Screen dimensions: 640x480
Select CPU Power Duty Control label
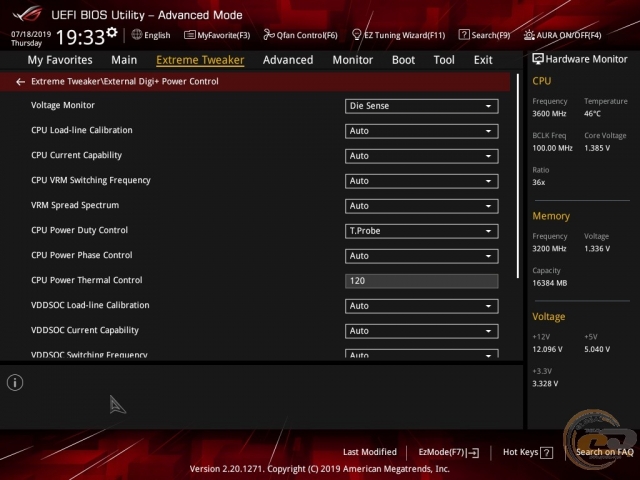pos(80,230)
